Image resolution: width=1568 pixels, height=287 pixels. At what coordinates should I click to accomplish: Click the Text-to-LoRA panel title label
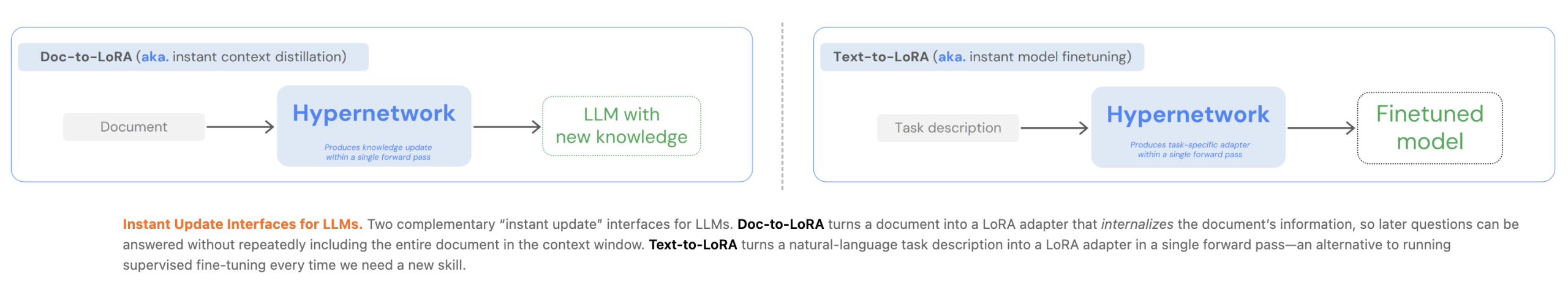click(x=981, y=57)
